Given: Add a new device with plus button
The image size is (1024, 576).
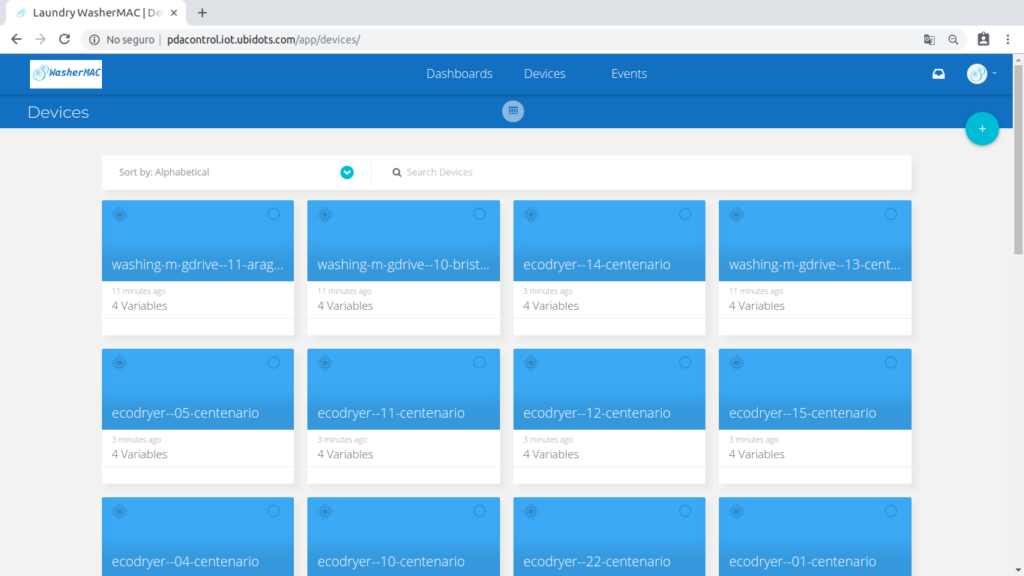Looking at the screenshot, I should [x=982, y=129].
